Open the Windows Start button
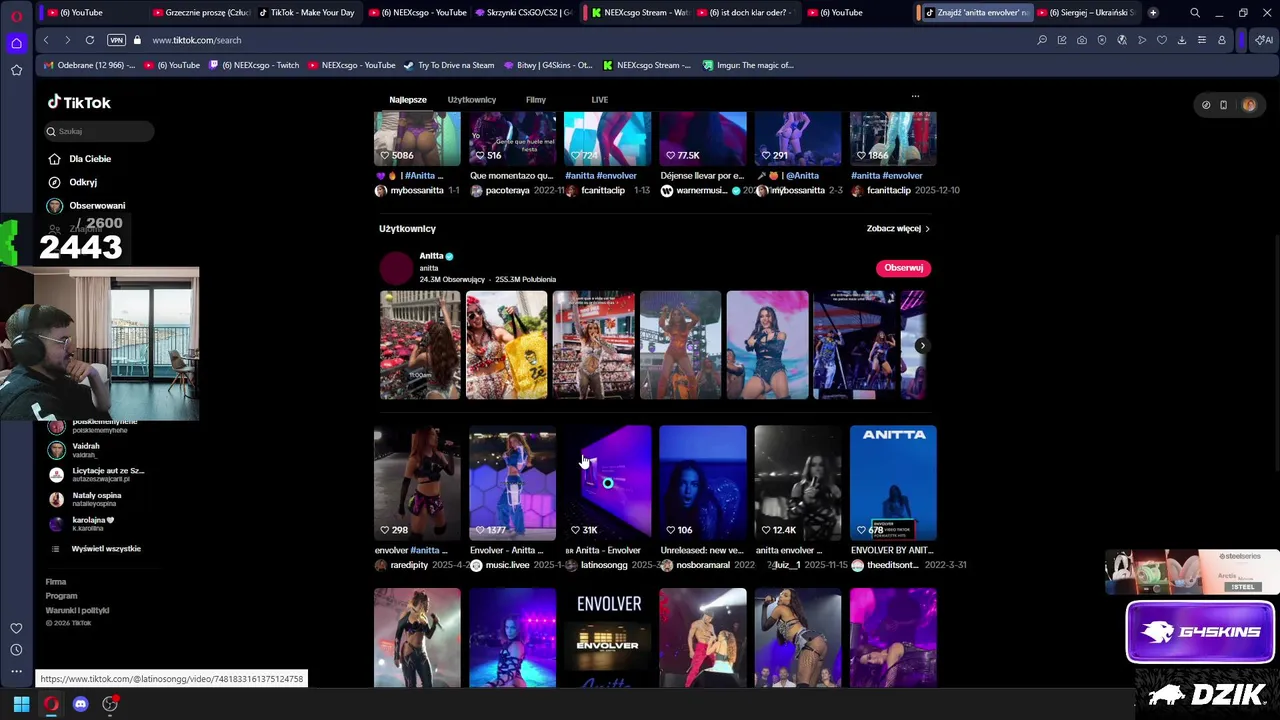This screenshot has width=1280, height=720. [21, 704]
